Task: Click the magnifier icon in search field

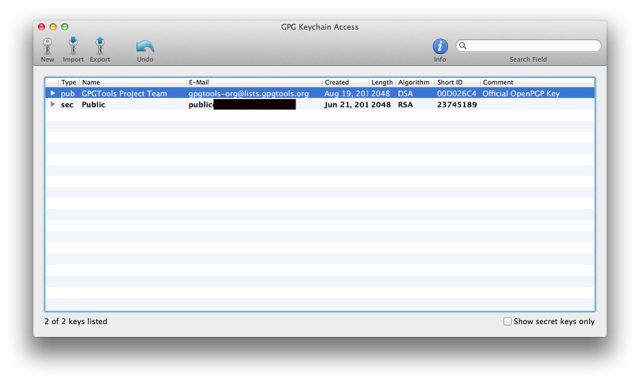Action: click(463, 46)
